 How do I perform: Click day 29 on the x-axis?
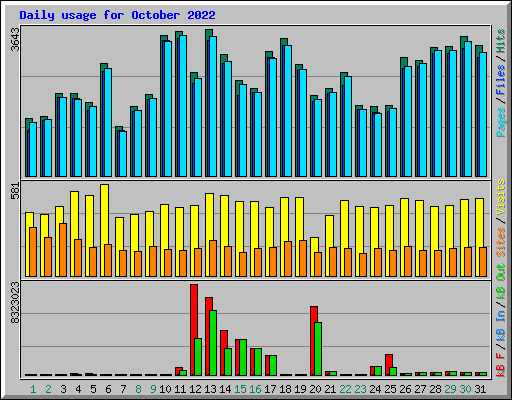pos(450,389)
